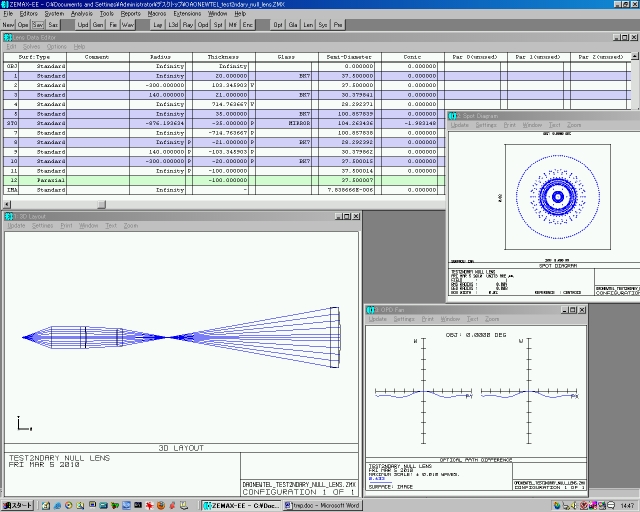This screenshot has height=512, width=640.
Task: Select surface 12 Paraxial type cell
Action: (x=42, y=180)
